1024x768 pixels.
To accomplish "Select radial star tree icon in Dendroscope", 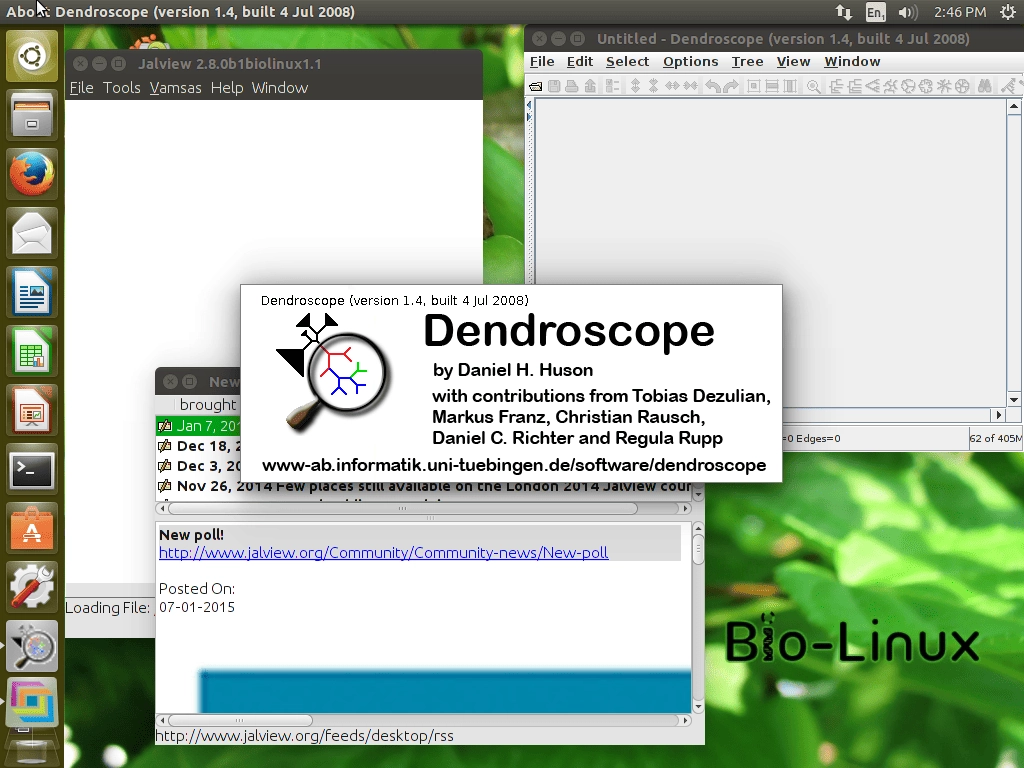I will click(944, 86).
